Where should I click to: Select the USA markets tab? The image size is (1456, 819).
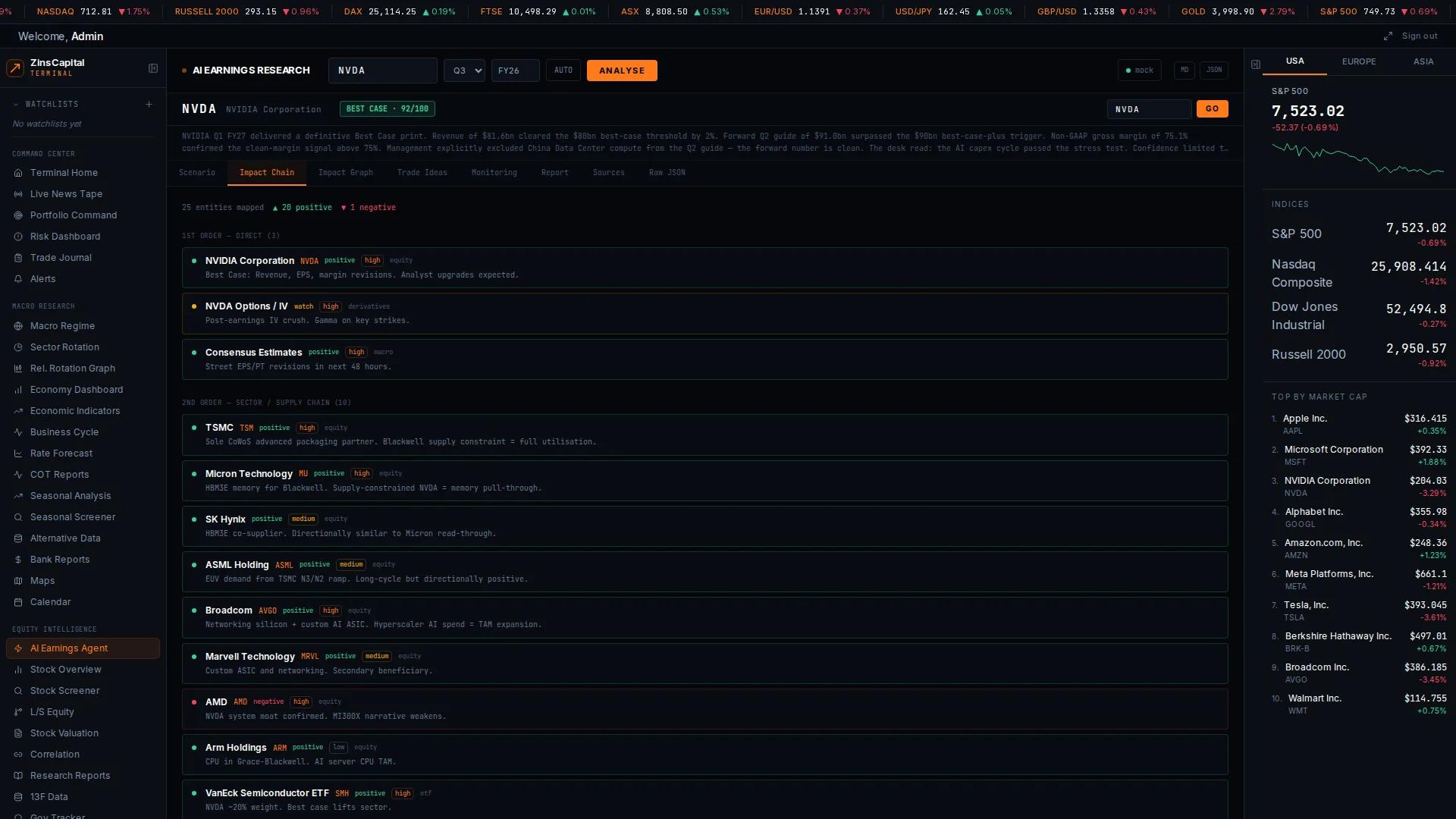(1295, 61)
